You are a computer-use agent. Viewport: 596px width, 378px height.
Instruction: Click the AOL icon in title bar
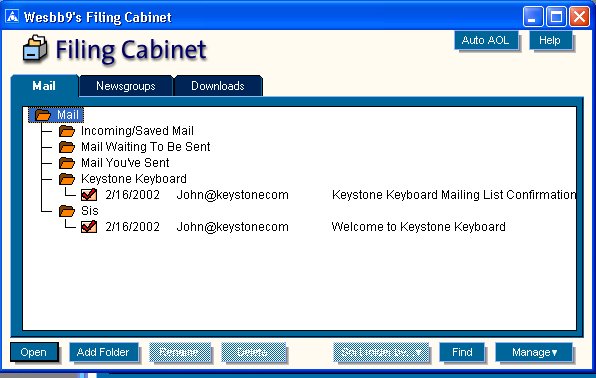tap(12, 16)
